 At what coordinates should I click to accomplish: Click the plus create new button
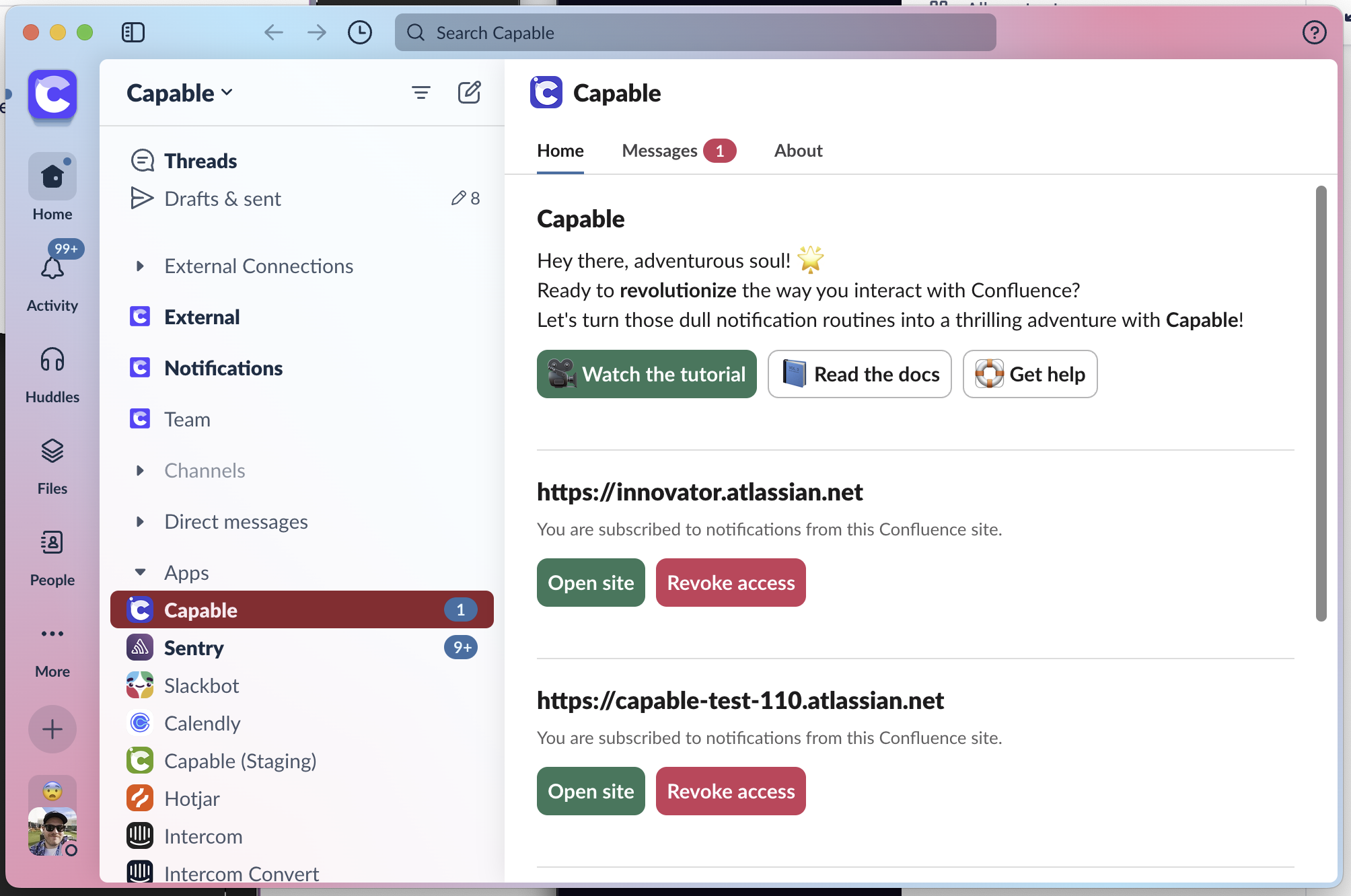point(52,729)
